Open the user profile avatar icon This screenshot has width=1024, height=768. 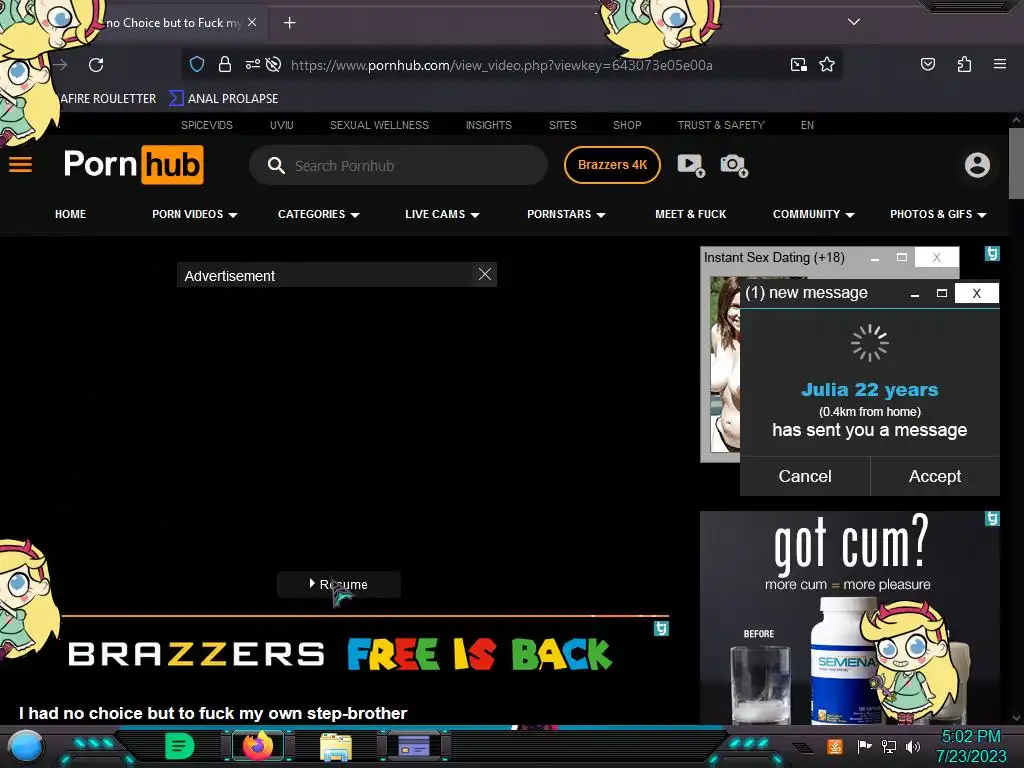pos(977,165)
